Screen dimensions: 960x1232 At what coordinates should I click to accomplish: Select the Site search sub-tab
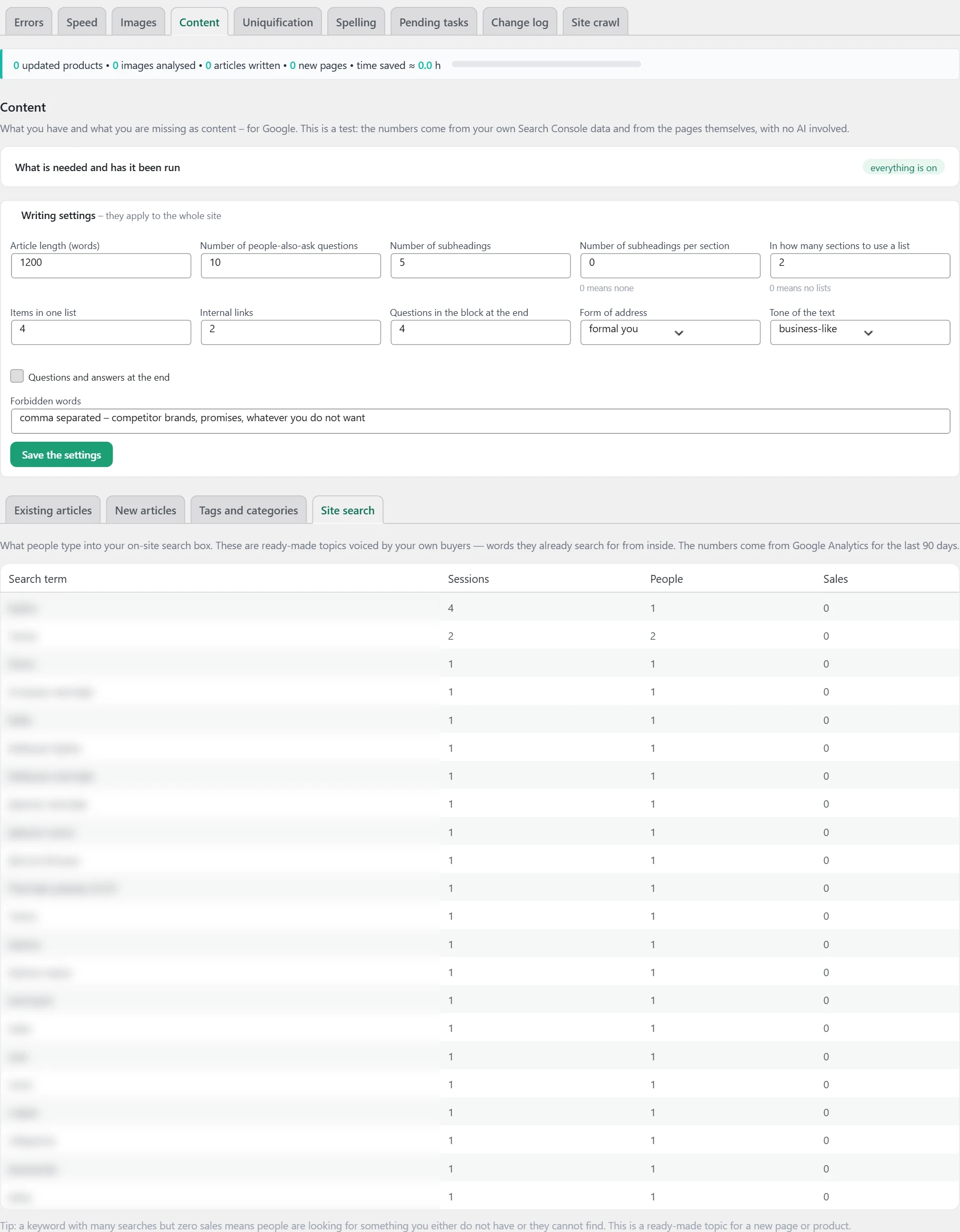(347, 510)
